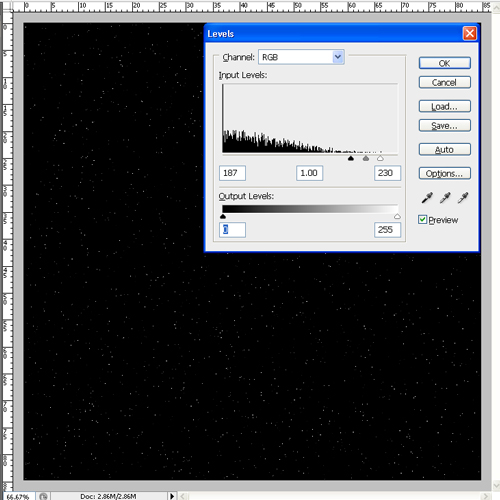The height and width of the screenshot is (500, 500).
Task: Click the Save... button
Action: point(444,126)
